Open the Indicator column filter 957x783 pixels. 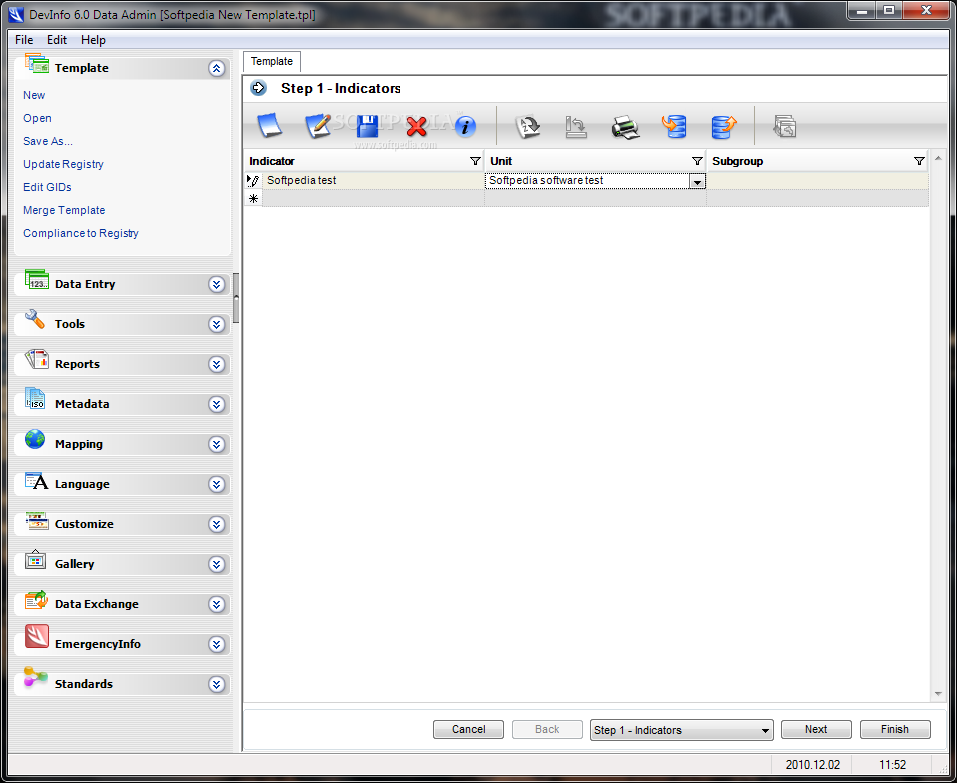click(x=475, y=161)
